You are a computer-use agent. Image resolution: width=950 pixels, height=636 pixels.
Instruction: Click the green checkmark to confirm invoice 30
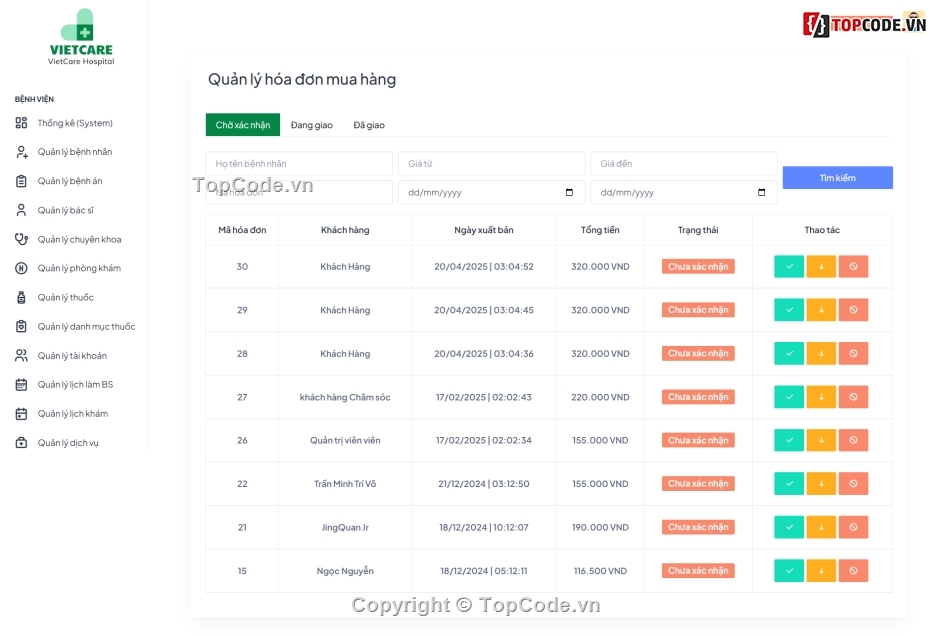point(787,266)
